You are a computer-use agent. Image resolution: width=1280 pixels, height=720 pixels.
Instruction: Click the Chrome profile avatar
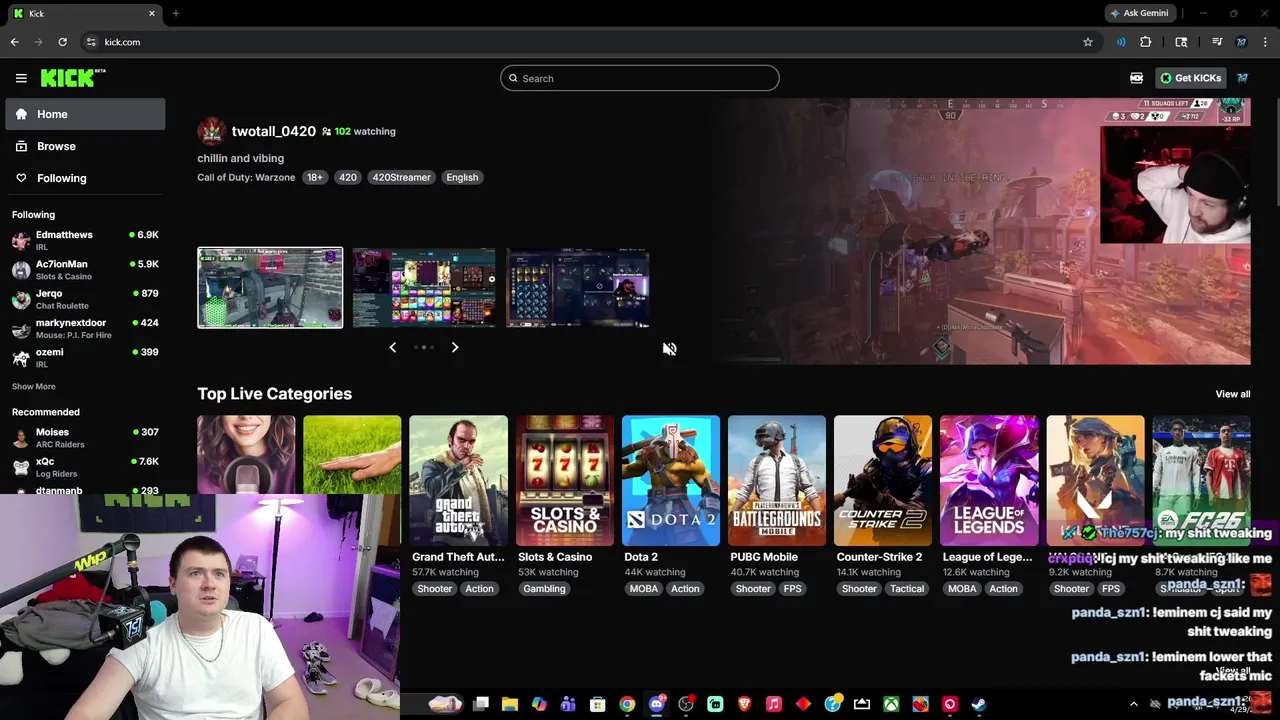[1241, 42]
